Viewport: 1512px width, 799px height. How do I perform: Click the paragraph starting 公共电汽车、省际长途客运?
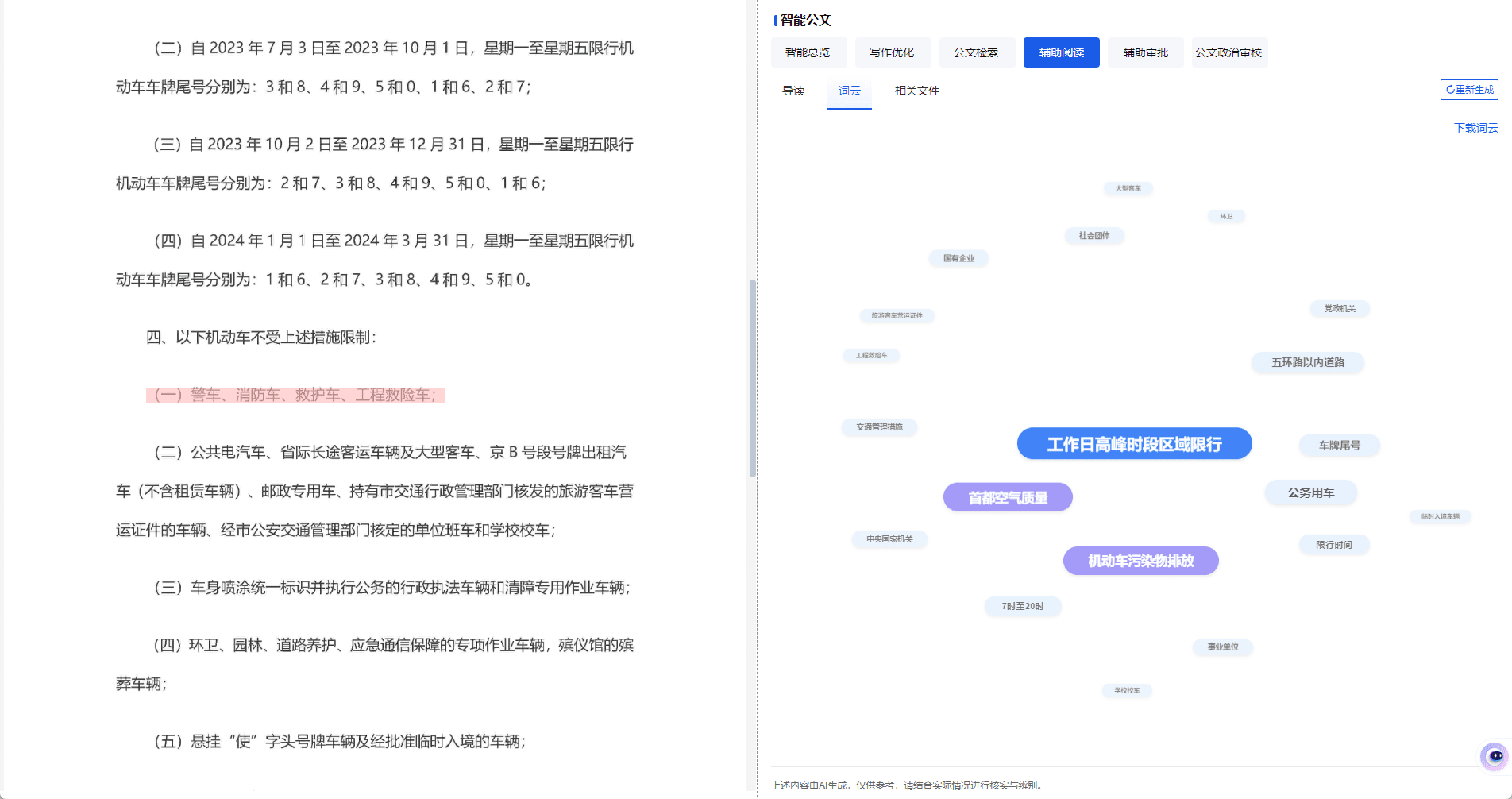[x=375, y=491]
